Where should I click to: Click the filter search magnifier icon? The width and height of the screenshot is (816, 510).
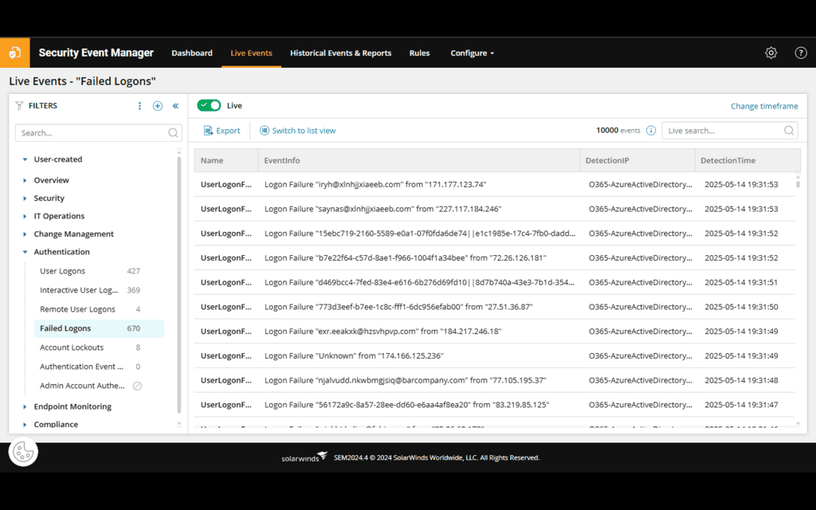pos(173,133)
